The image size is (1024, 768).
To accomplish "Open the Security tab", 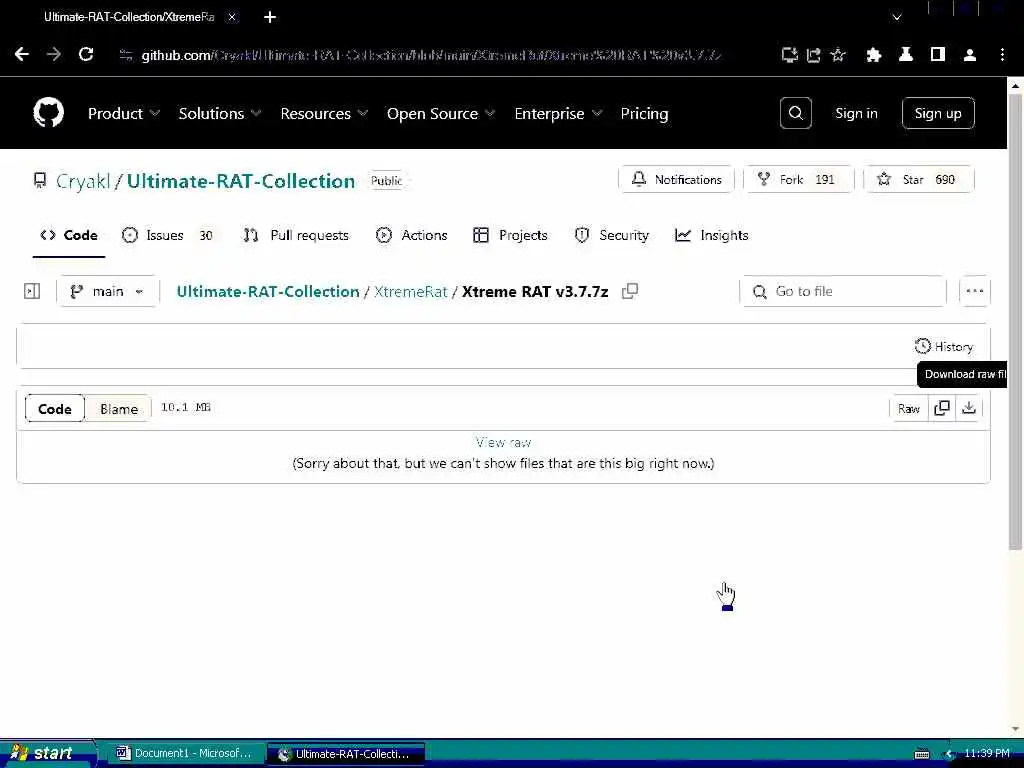I will (x=612, y=235).
